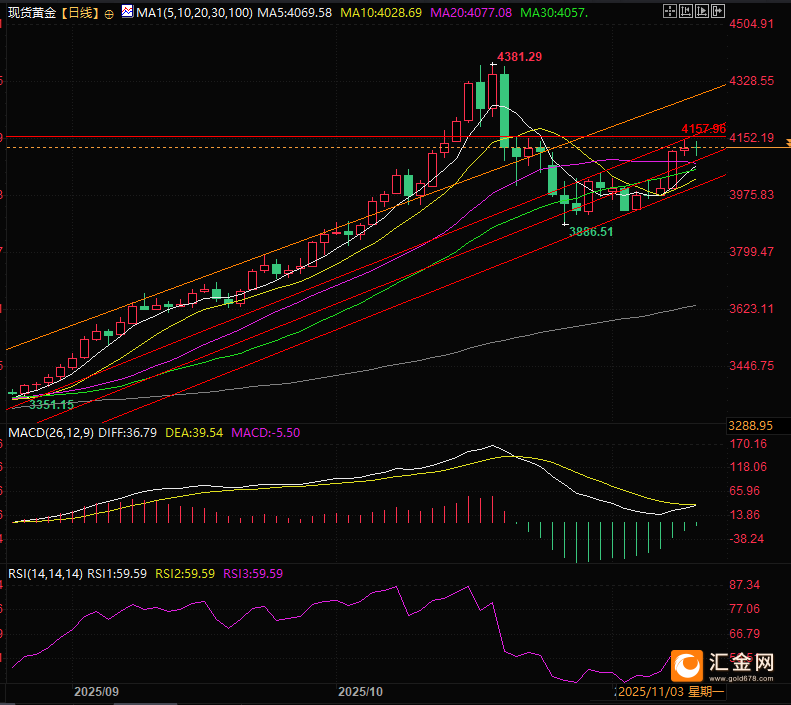Click the 3886.51 low price label
This screenshot has width=791, height=705.
(x=591, y=232)
